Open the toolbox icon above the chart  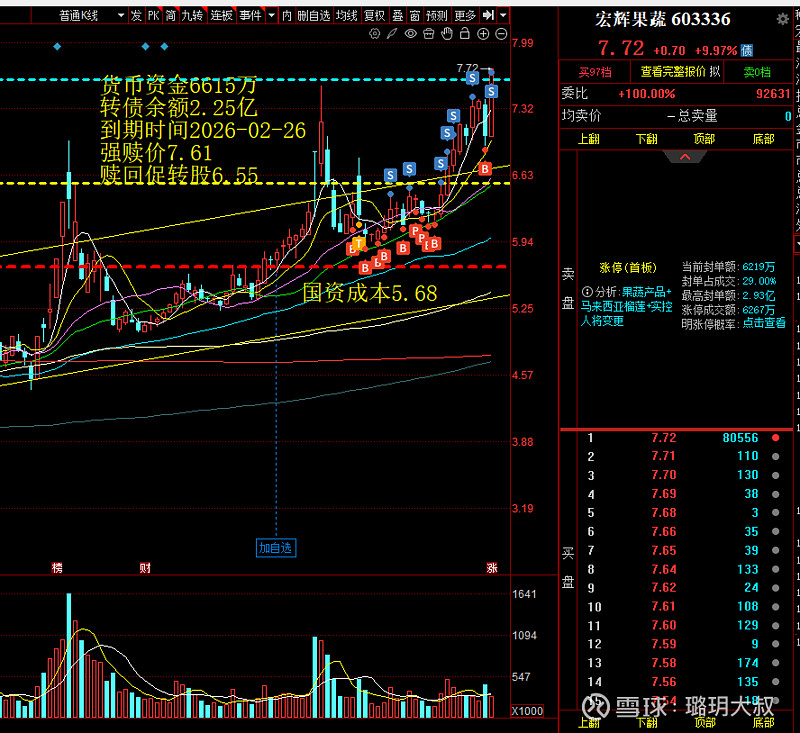429,34
